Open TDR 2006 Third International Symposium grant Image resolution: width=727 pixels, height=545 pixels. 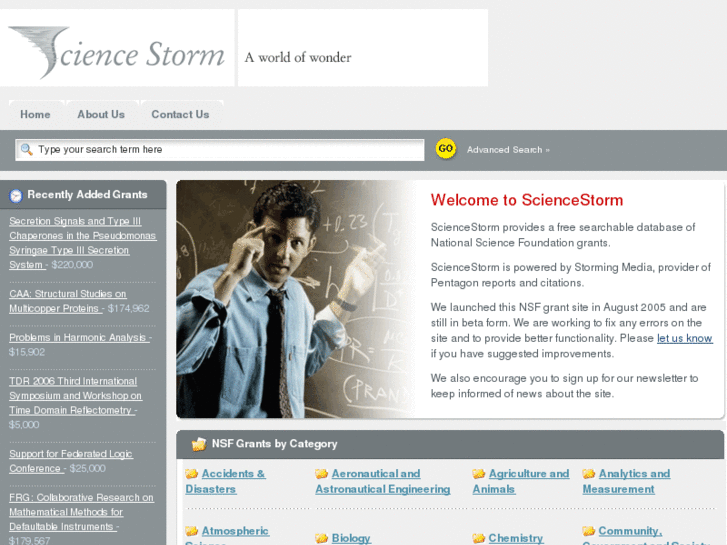pos(76,396)
